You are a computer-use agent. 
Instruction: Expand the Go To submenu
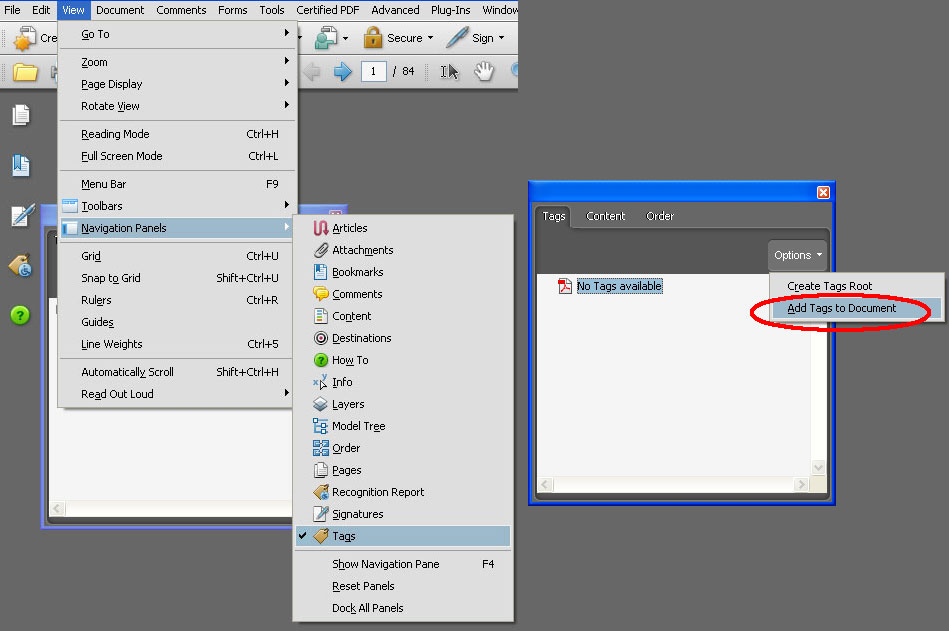click(178, 34)
